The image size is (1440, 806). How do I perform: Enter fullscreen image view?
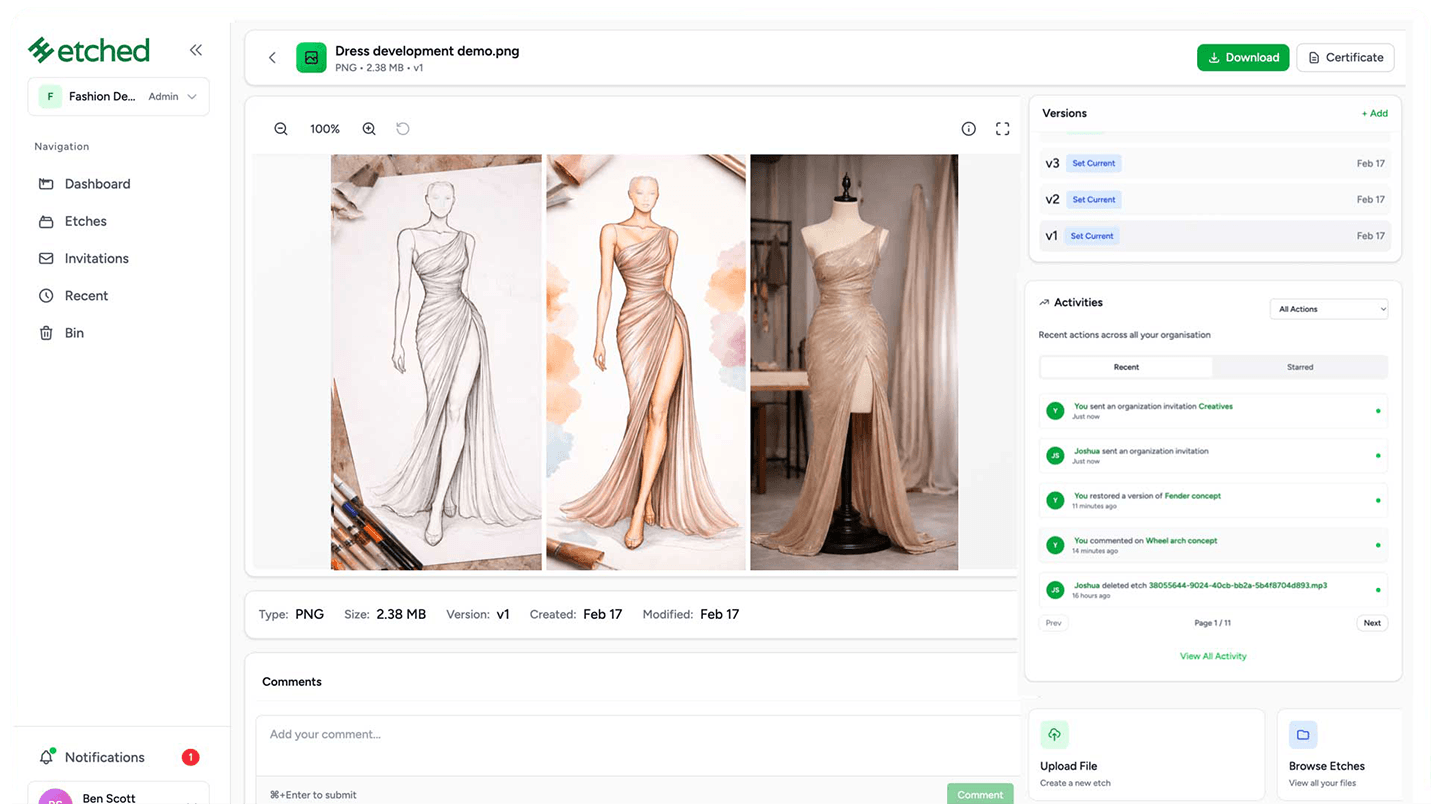click(1002, 129)
